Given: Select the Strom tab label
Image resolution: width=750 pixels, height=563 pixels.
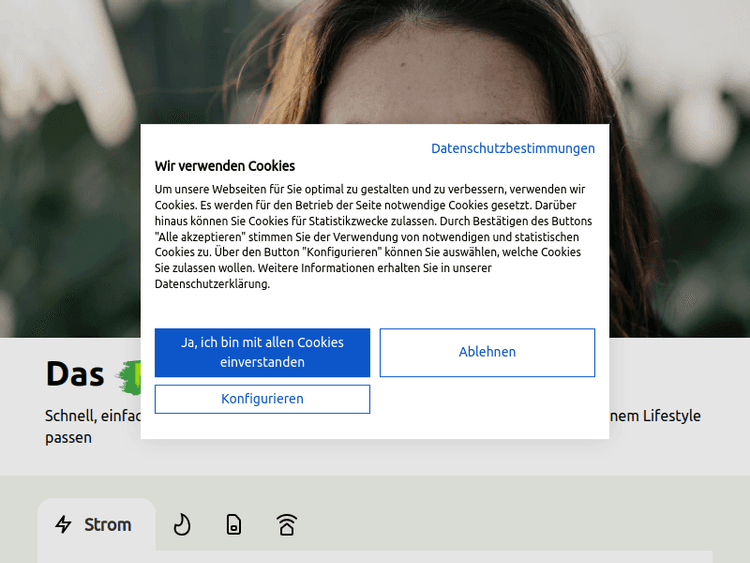Looking at the screenshot, I should [108, 525].
